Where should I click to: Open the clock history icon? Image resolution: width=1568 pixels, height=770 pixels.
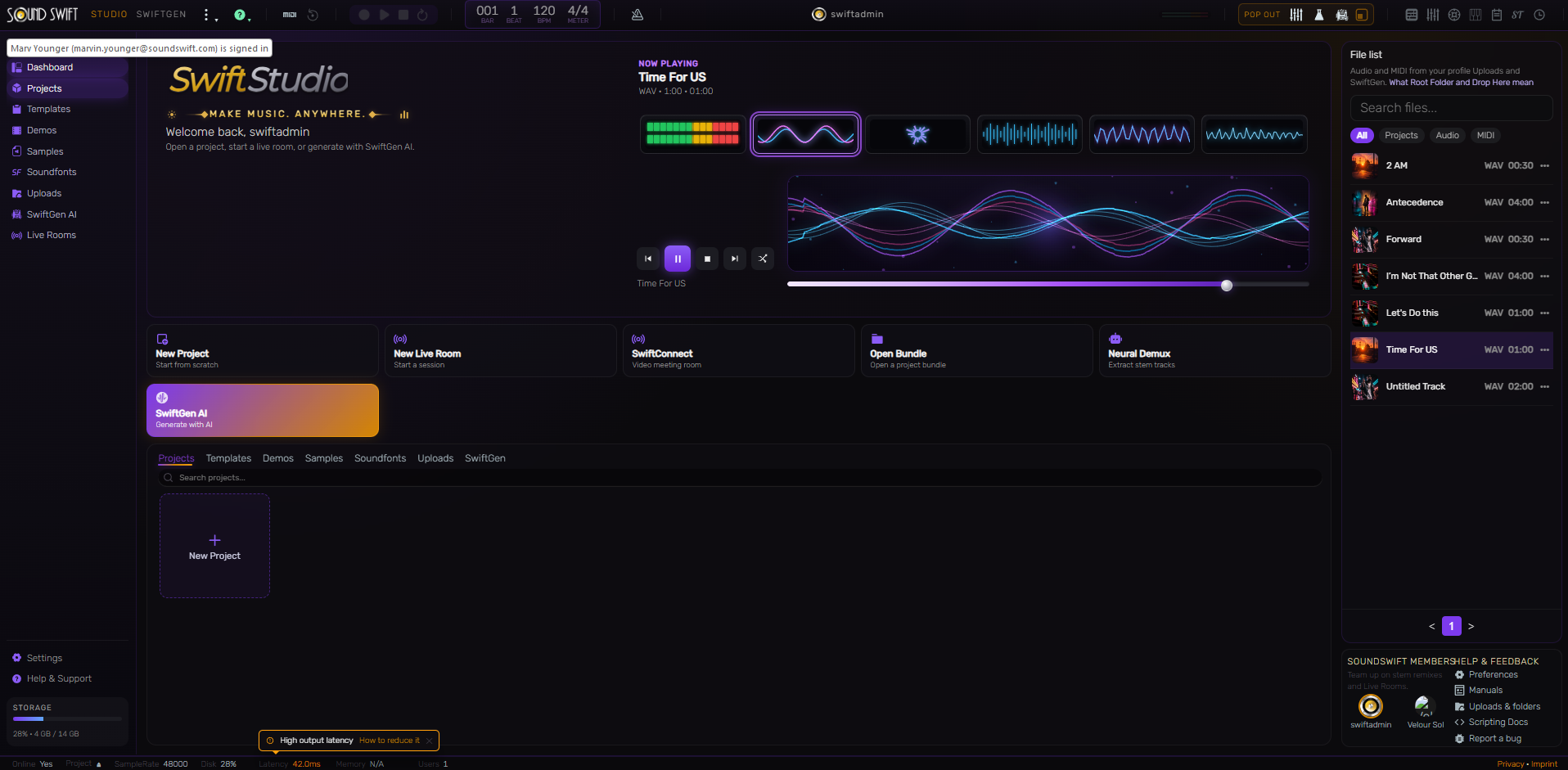coord(1539,15)
